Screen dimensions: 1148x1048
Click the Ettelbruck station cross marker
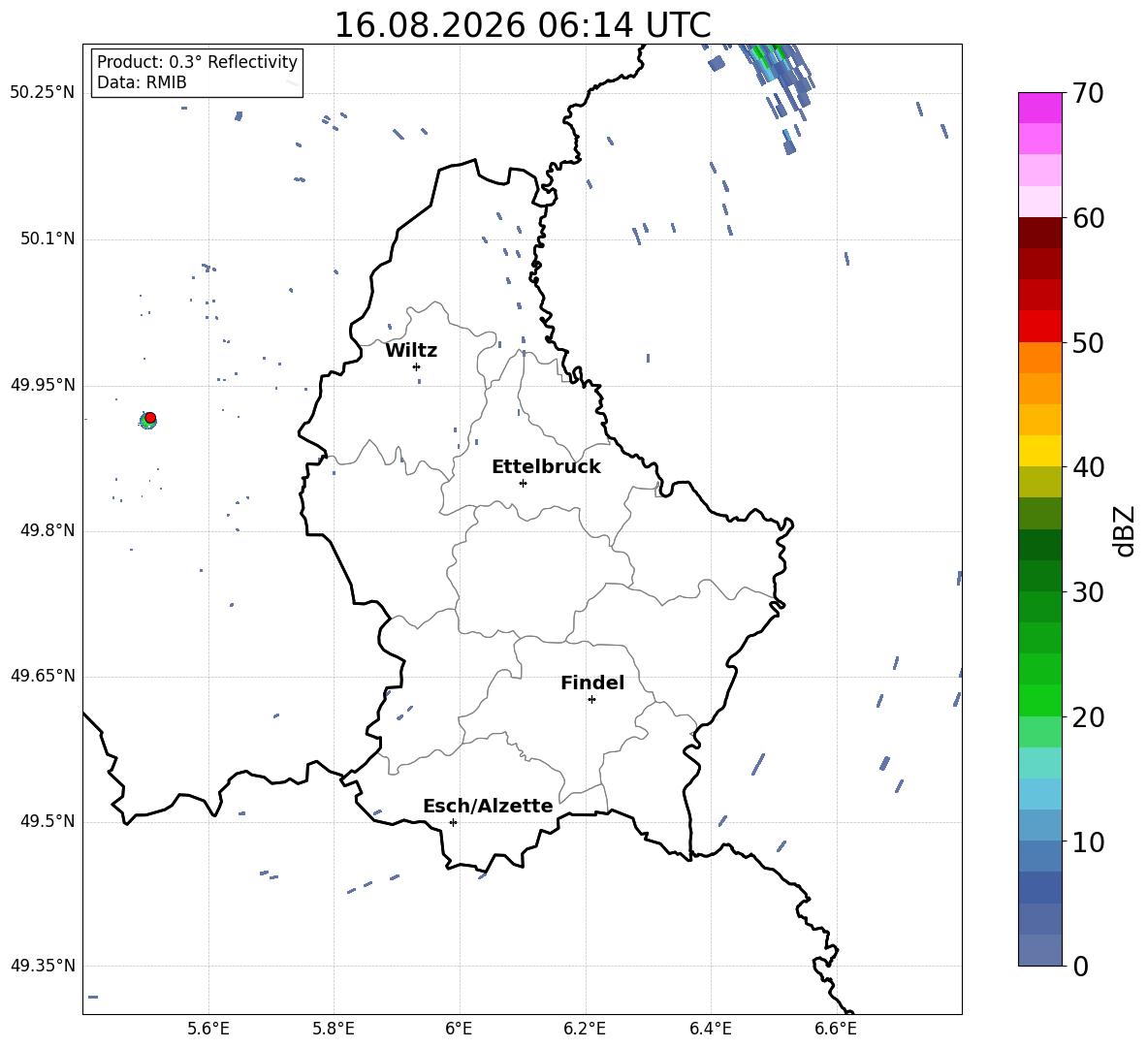tap(523, 483)
